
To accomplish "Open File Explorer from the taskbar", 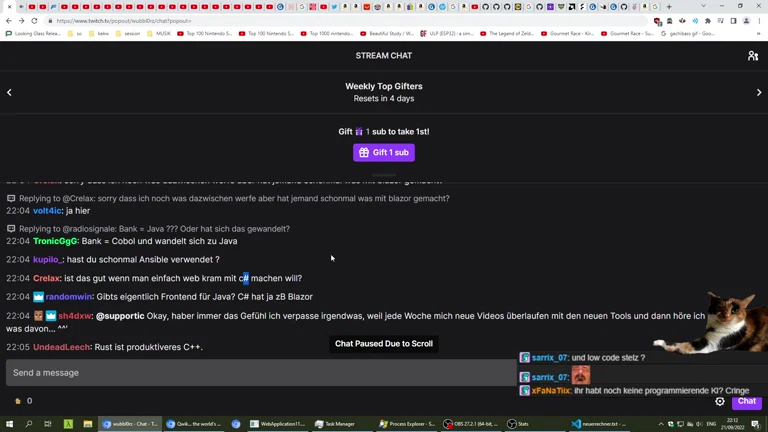I will 88,424.
